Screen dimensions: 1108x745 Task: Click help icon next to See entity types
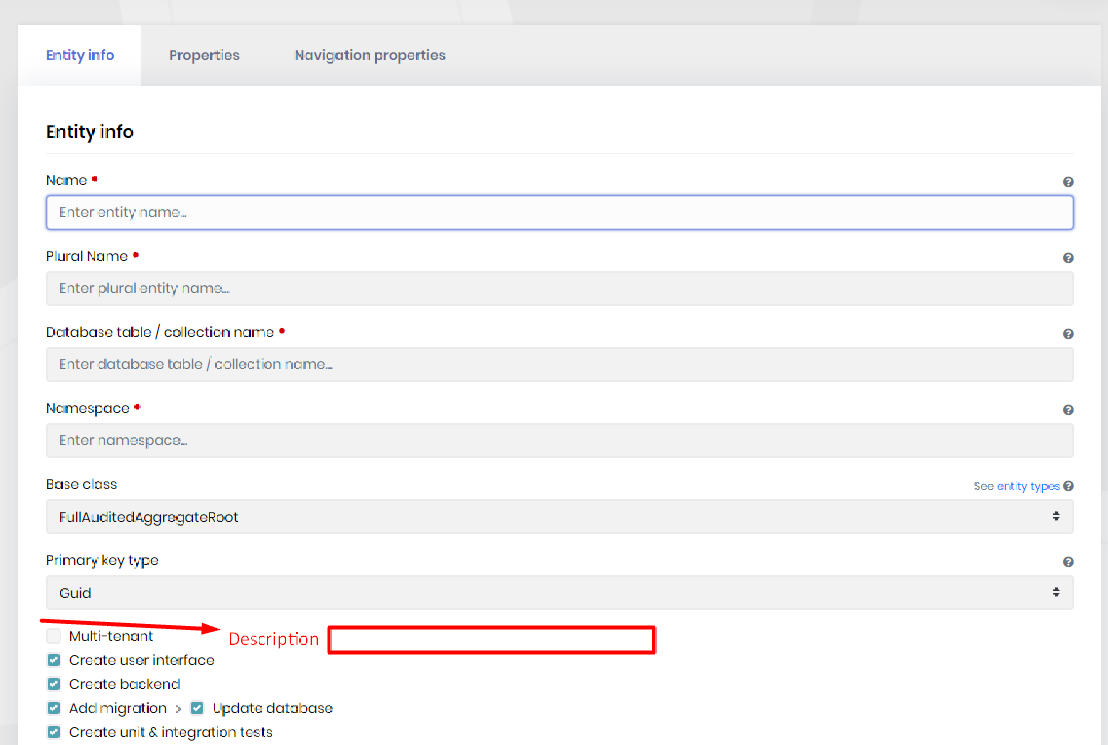point(1068,486)
